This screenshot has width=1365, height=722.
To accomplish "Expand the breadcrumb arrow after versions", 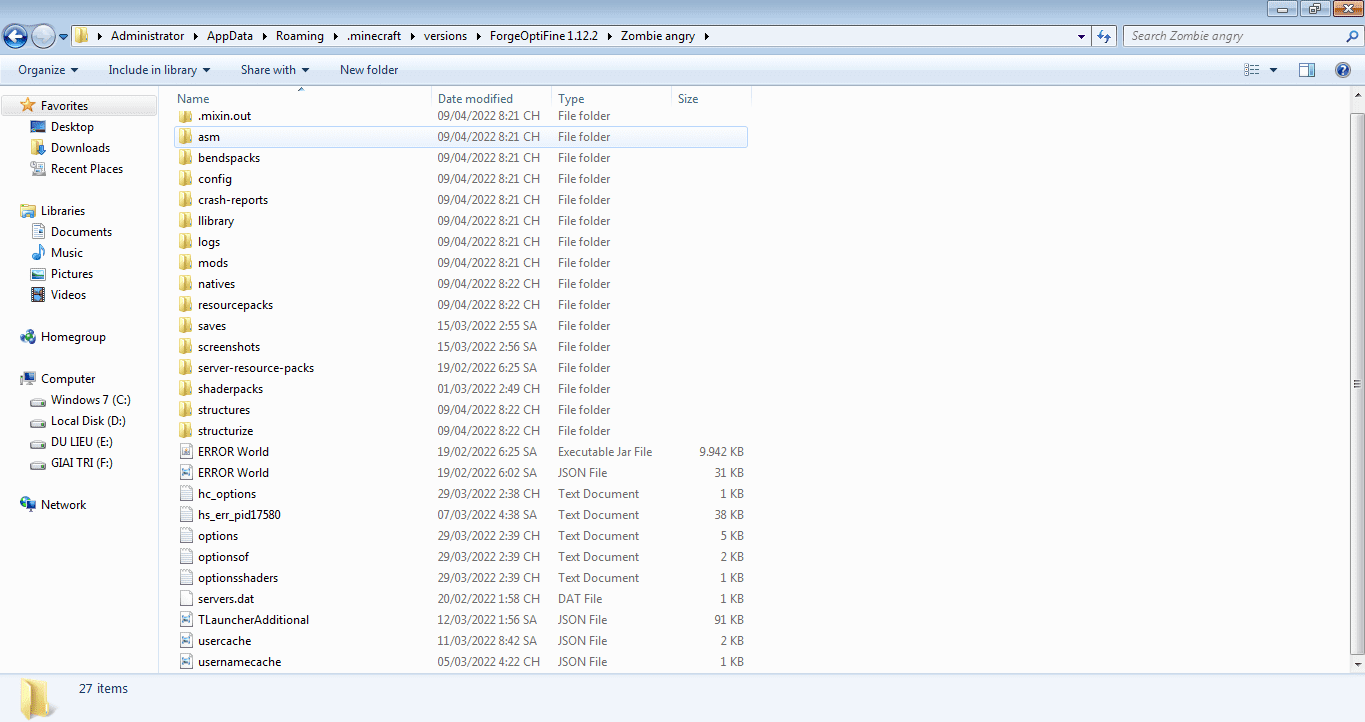I will pyautogui.click(x=478, y=36).
